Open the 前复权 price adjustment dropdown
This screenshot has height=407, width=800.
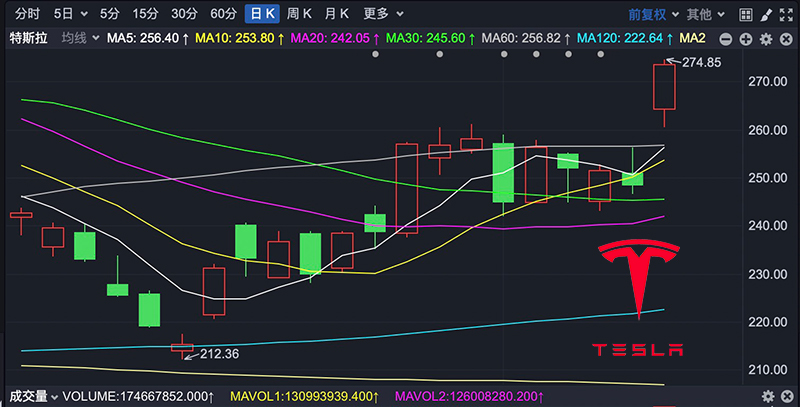[653, 14]
